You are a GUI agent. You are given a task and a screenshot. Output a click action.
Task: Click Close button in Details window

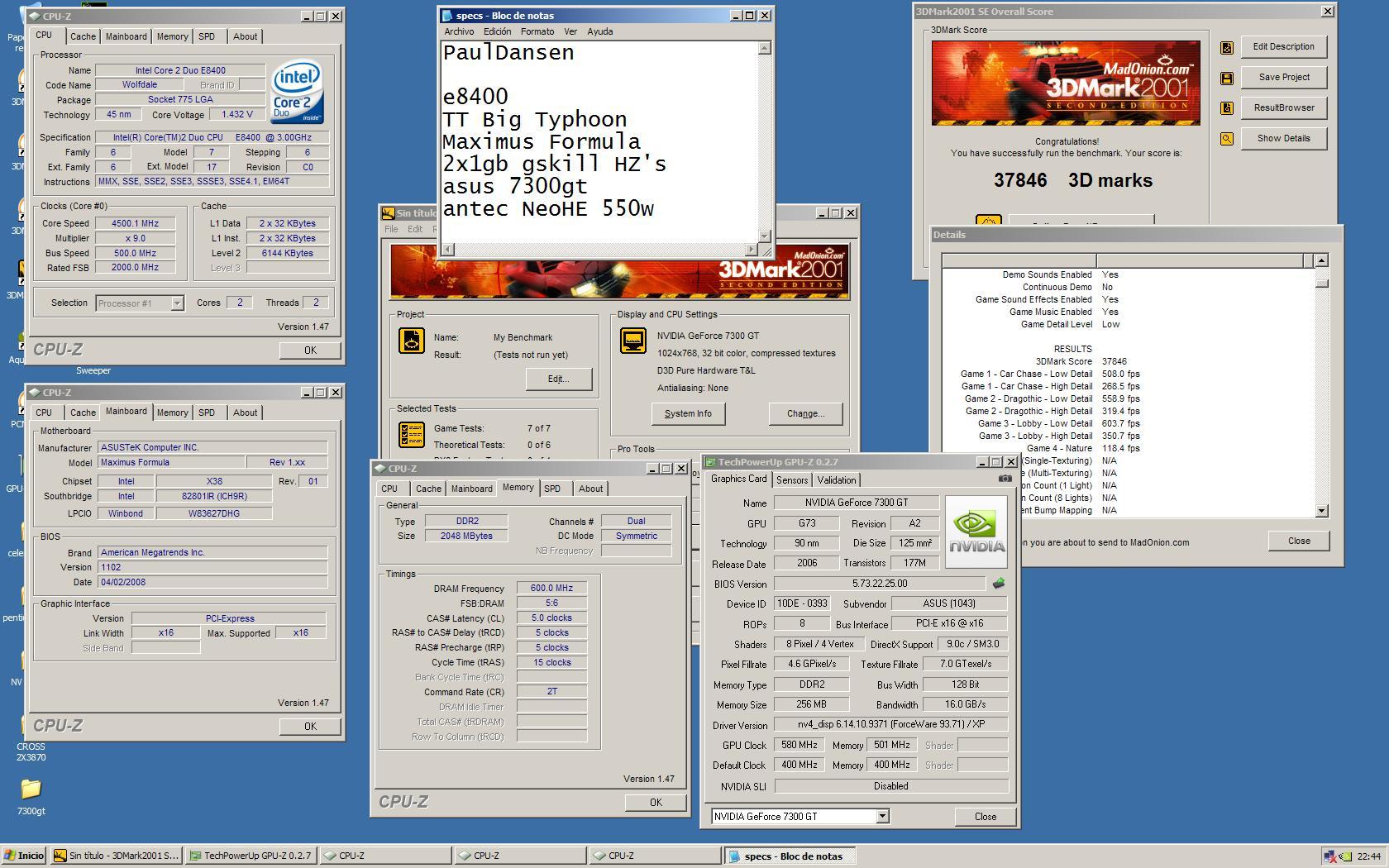pos(1299,541)
